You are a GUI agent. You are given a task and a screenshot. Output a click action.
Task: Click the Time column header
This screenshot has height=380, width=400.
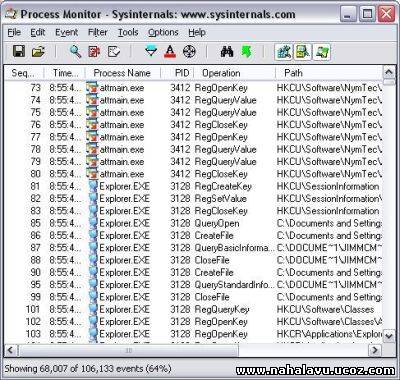coord(65,73)
